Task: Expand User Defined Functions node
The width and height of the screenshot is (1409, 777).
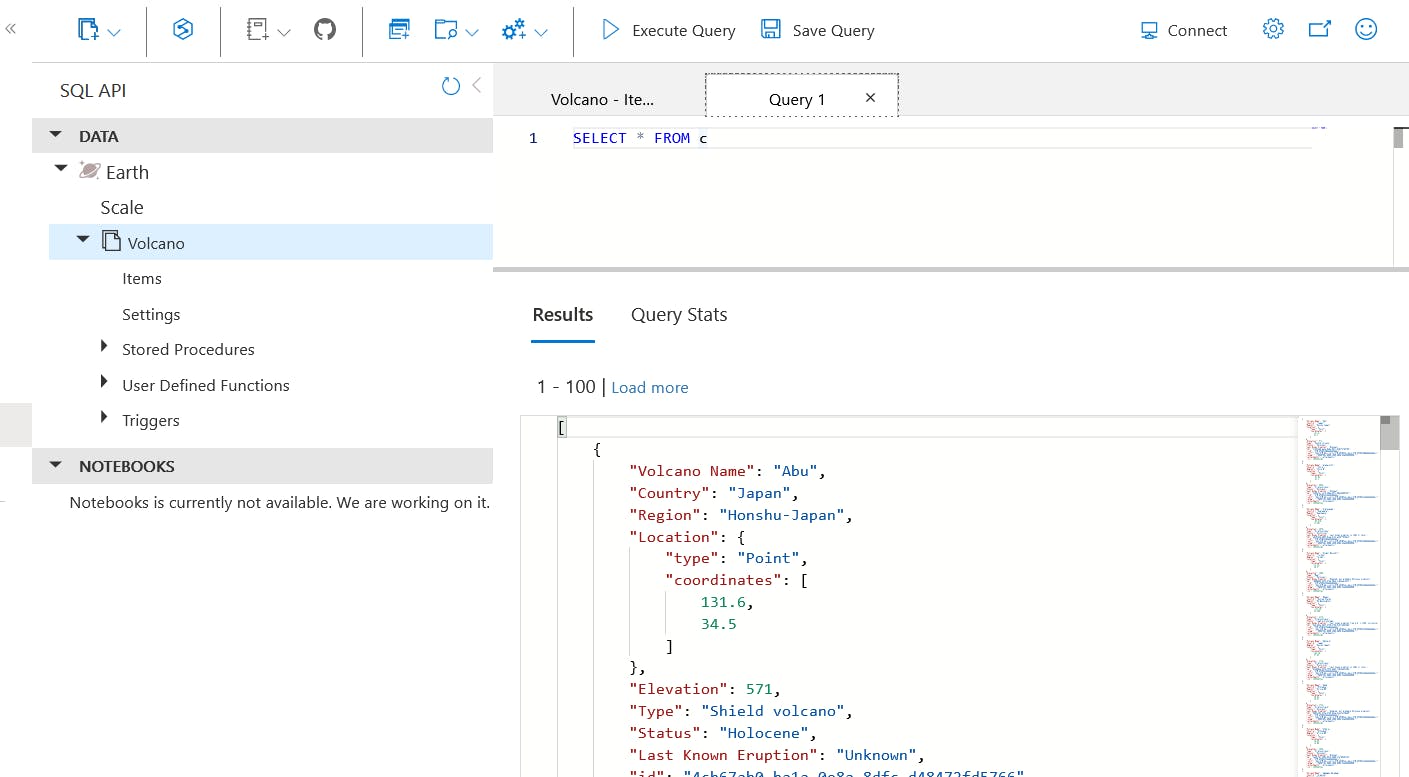Action: [x=104, y=383]
